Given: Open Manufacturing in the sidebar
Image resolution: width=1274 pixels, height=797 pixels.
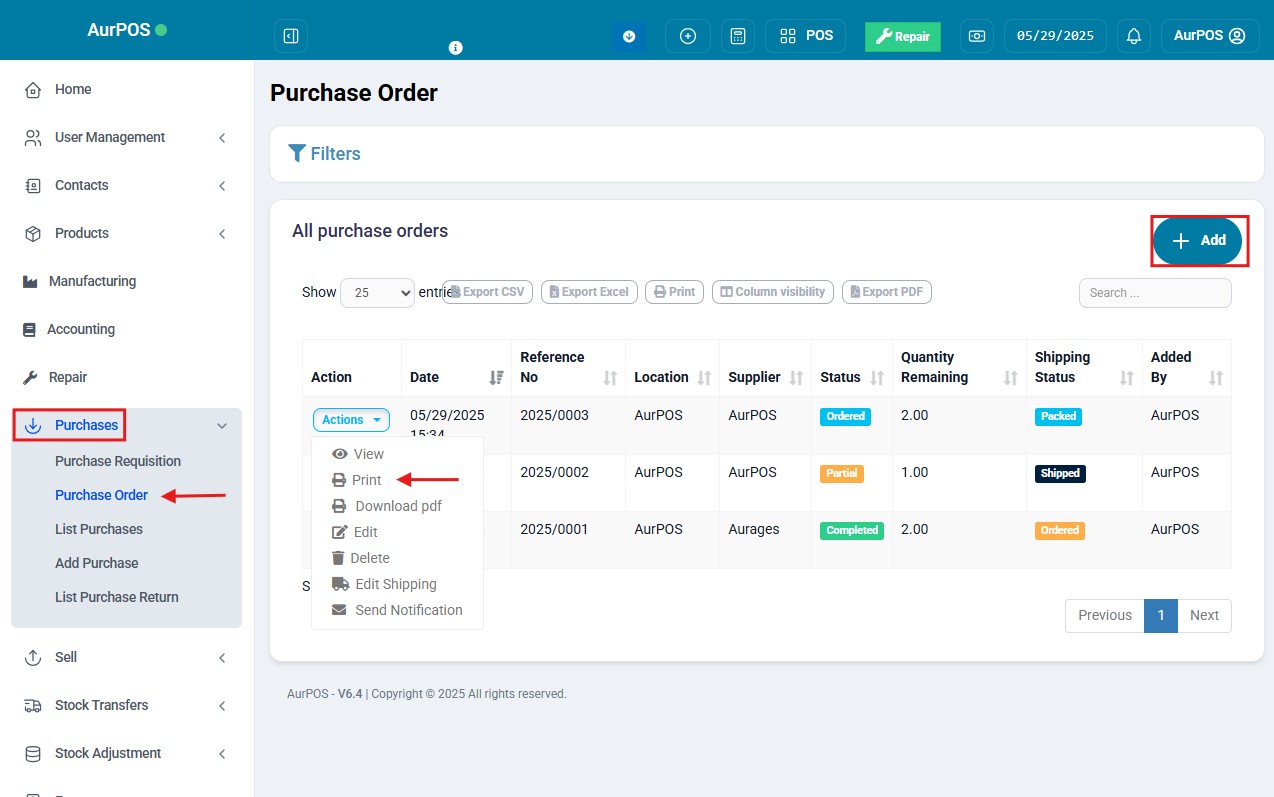Looking at the screenshot, I should [x=92, y=281].
